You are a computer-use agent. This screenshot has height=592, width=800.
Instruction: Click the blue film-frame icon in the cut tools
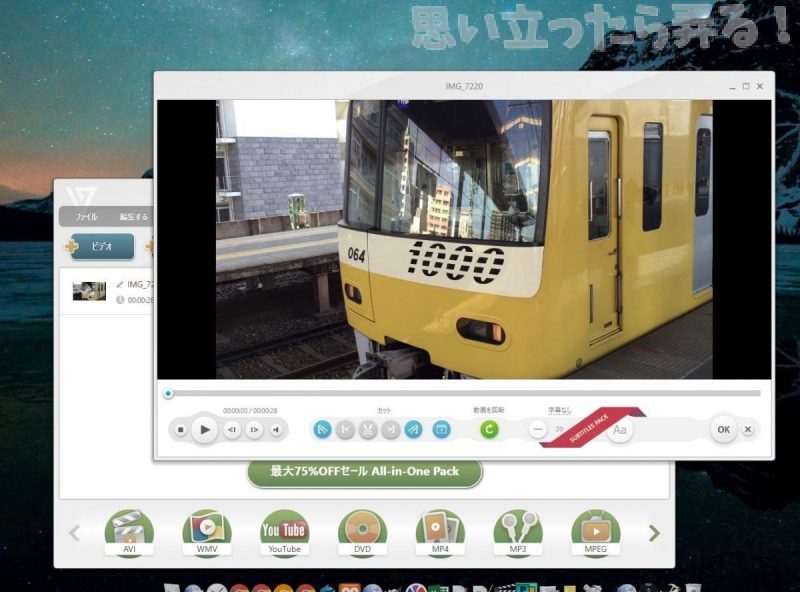pyautogui.click(x=441, y=429)
